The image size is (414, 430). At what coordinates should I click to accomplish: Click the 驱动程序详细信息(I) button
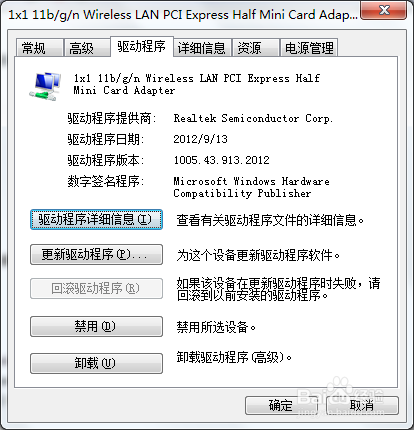coord(96,220)
